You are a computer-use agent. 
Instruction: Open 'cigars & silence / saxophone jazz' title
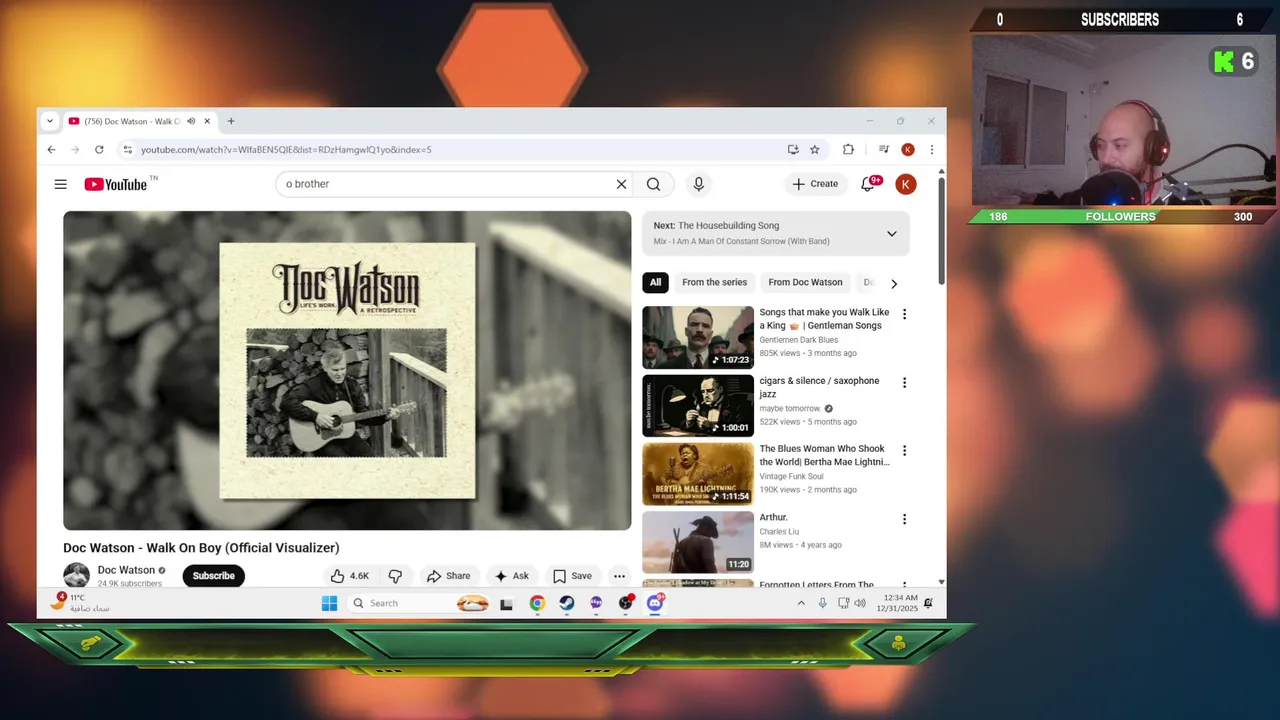click(x=819, y=387)
